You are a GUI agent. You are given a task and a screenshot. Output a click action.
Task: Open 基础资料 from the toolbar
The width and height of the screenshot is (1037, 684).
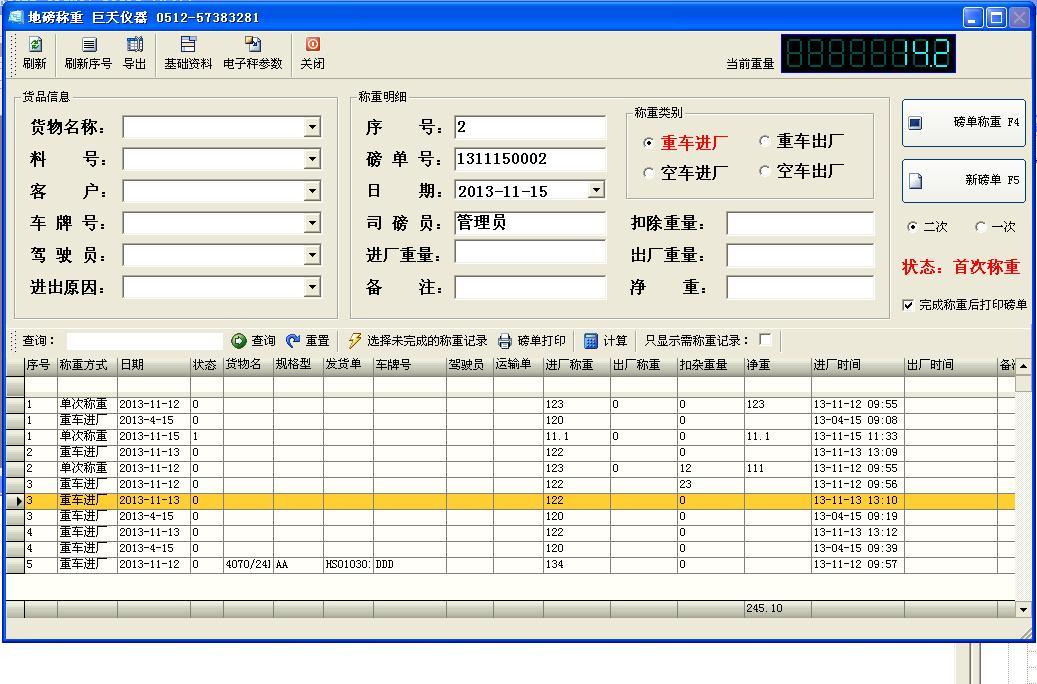point(188,45)
